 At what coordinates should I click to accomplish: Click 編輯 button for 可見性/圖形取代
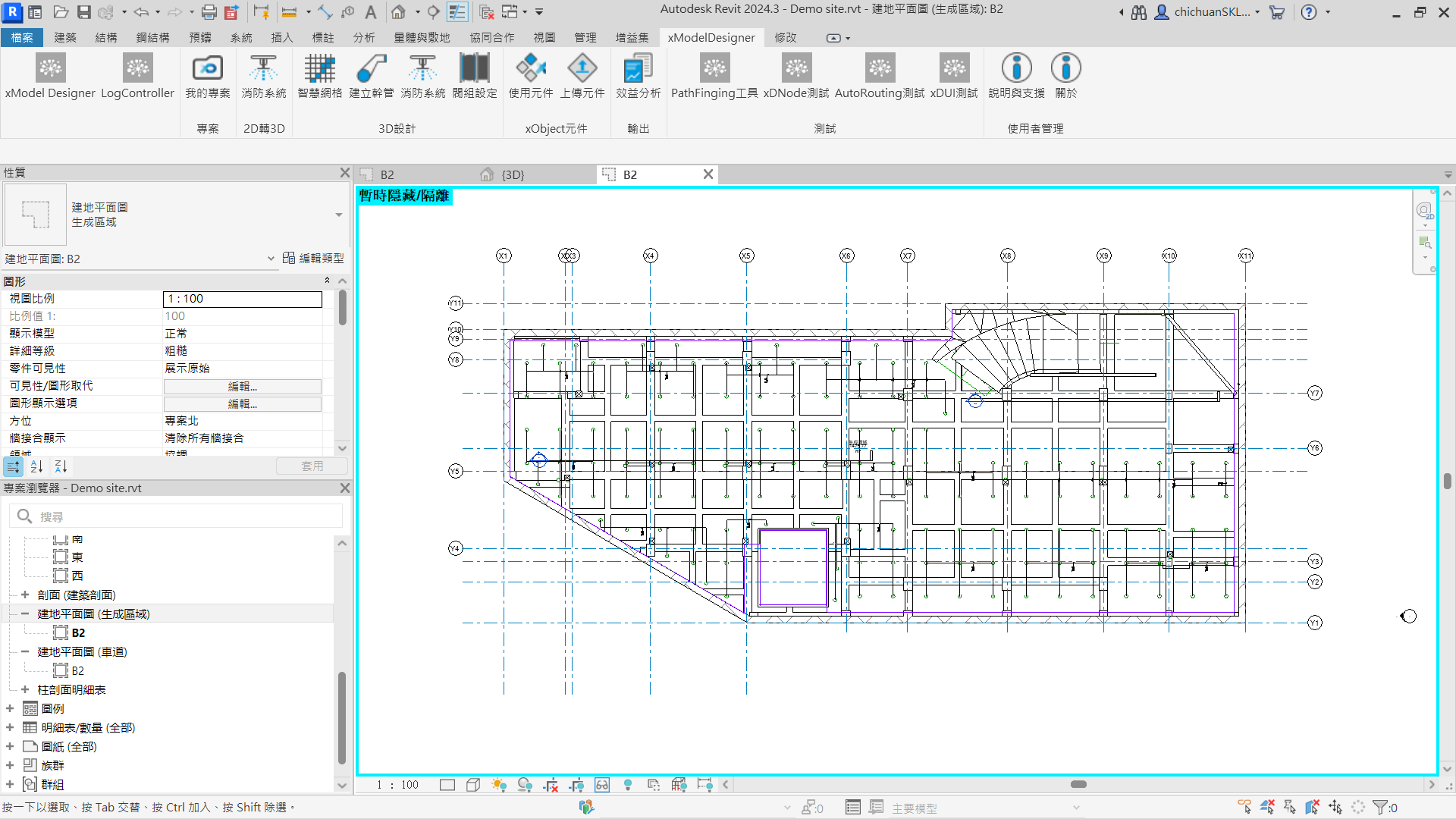coord(243,386)
